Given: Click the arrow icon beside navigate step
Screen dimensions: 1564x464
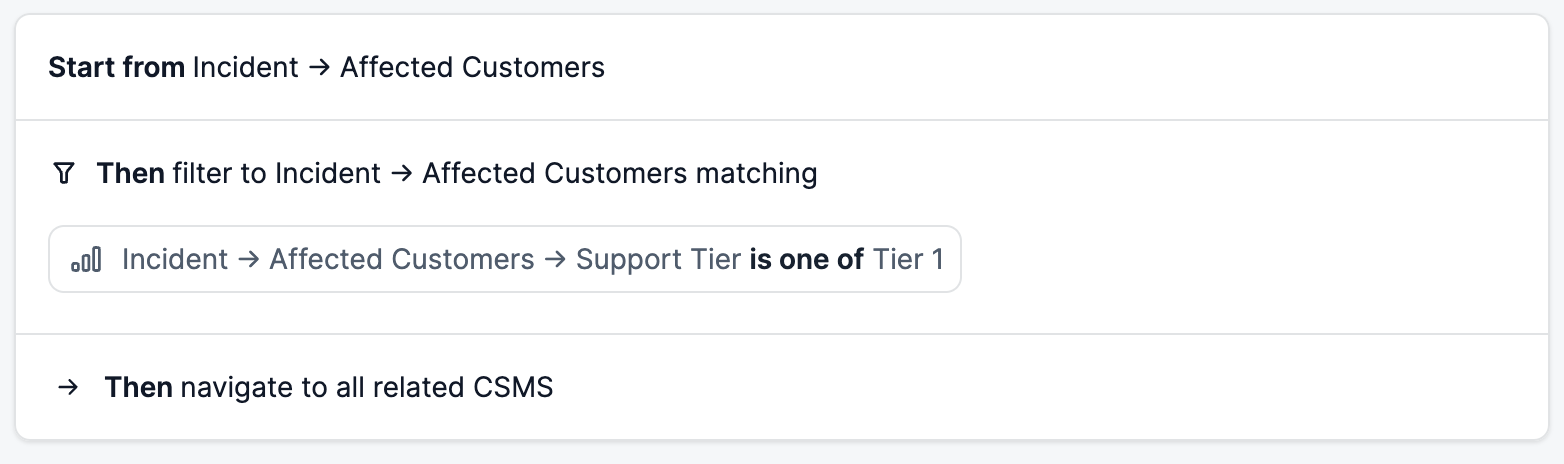Looking at the screenshot, I should (68, 387).
